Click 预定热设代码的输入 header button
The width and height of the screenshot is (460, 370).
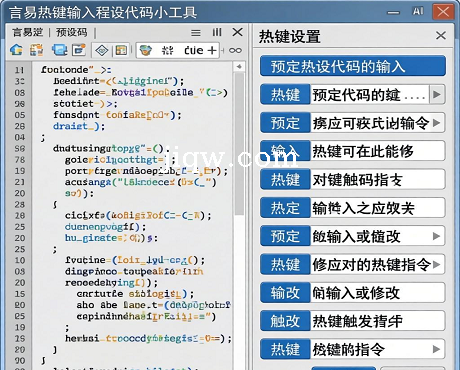[x=353, y=66]
